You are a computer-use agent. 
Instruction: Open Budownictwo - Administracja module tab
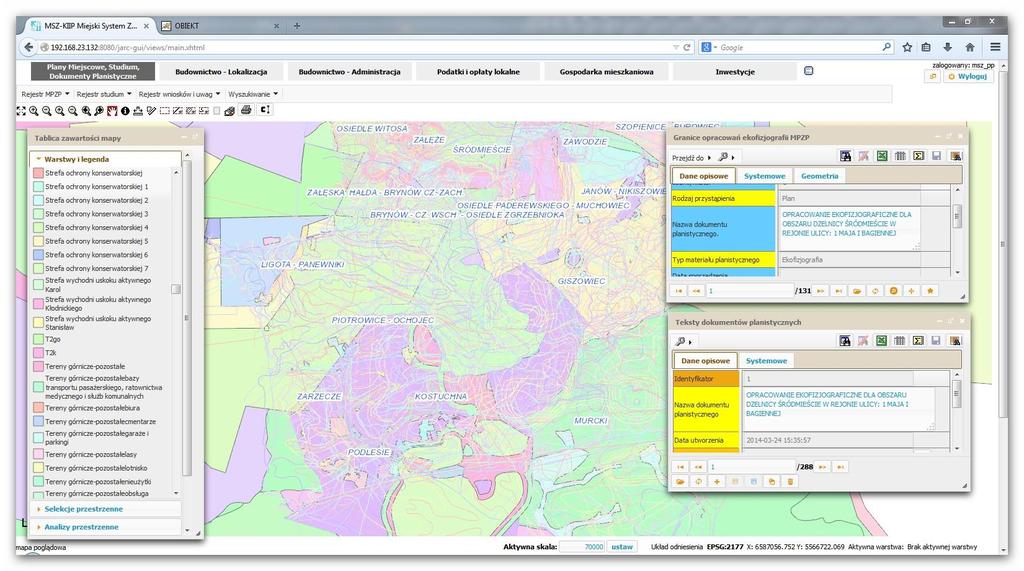point(349,71)
